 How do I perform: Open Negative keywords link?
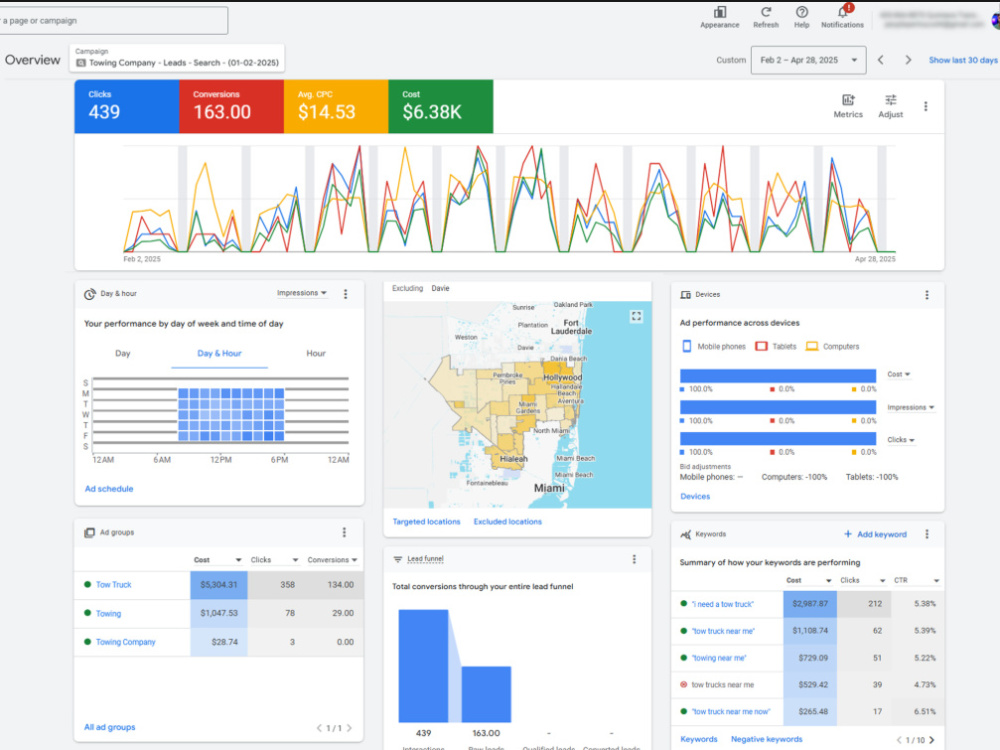(x=767, y=739)
